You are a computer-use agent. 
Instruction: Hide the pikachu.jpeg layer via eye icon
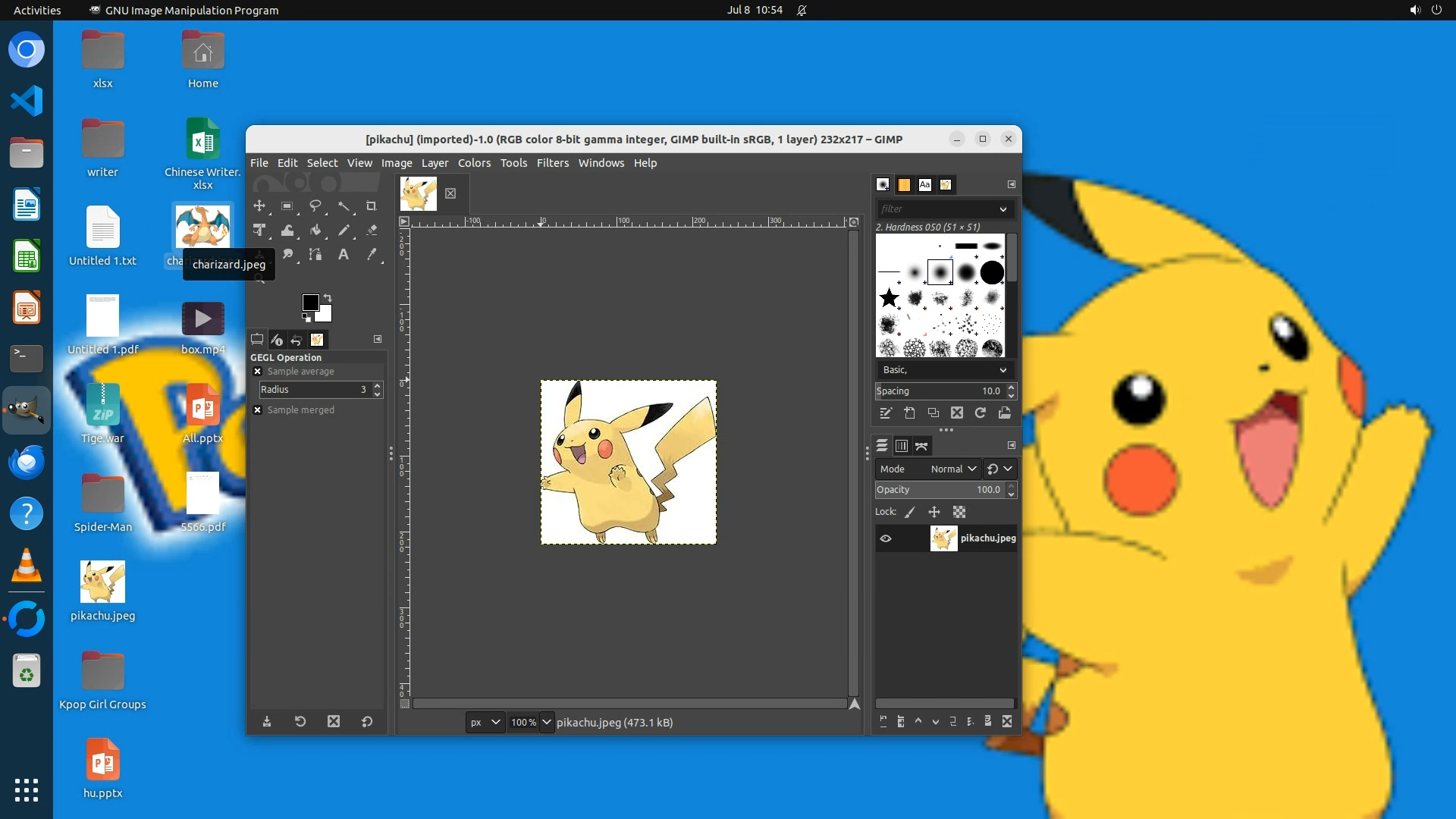point(886,538)
